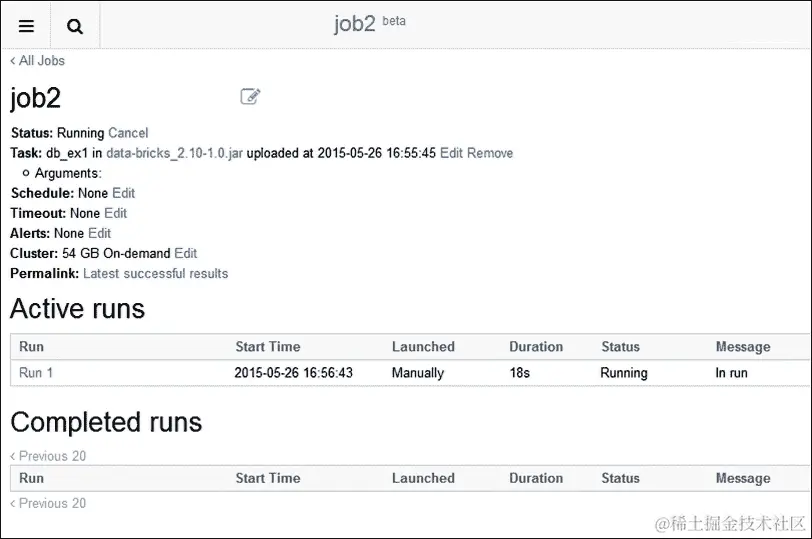Edit the Timeout setting
Viewport: 812px width, 539px height.
click(x=115, y=213)
